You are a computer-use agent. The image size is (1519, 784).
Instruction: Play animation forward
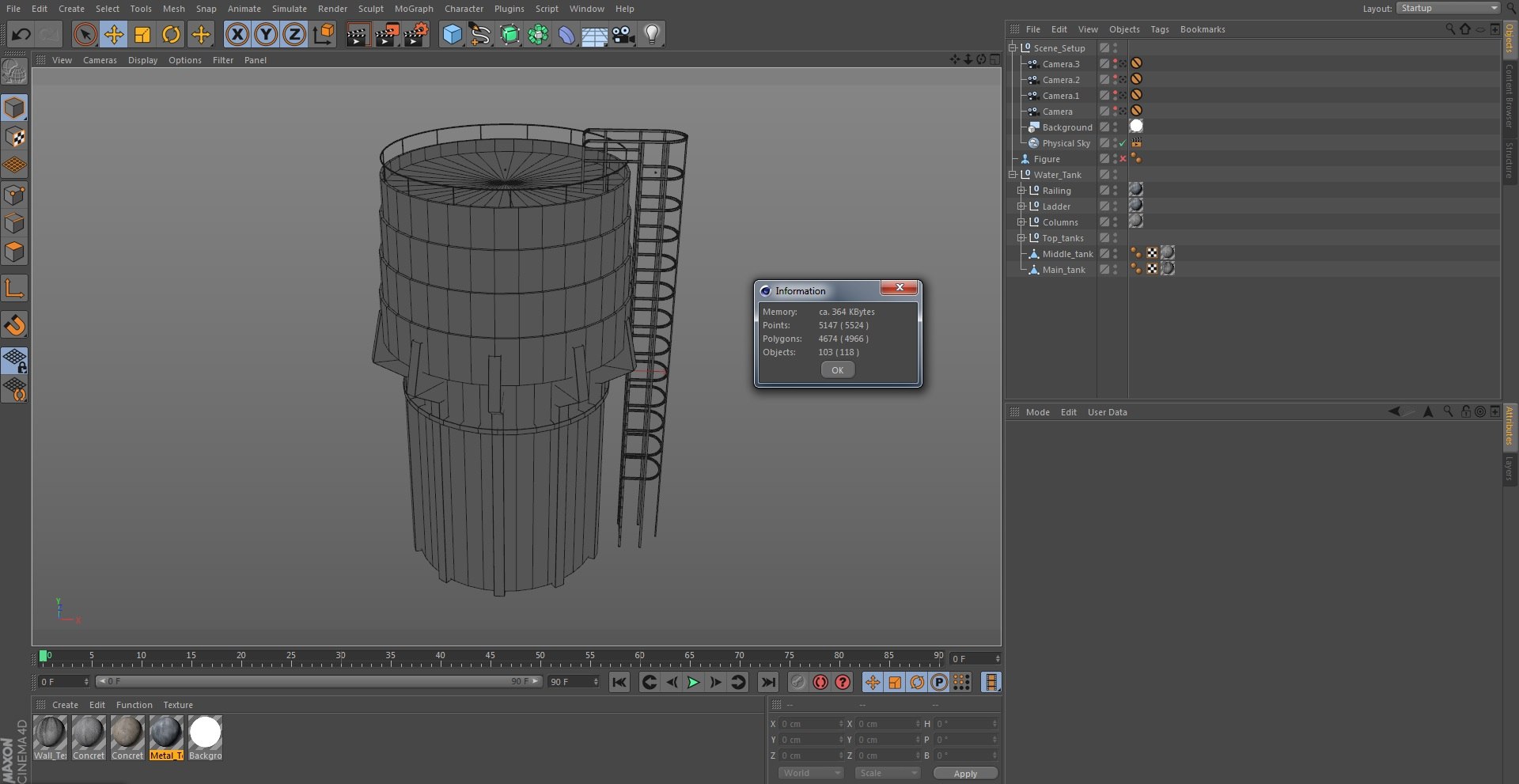[x=694, y=682]
